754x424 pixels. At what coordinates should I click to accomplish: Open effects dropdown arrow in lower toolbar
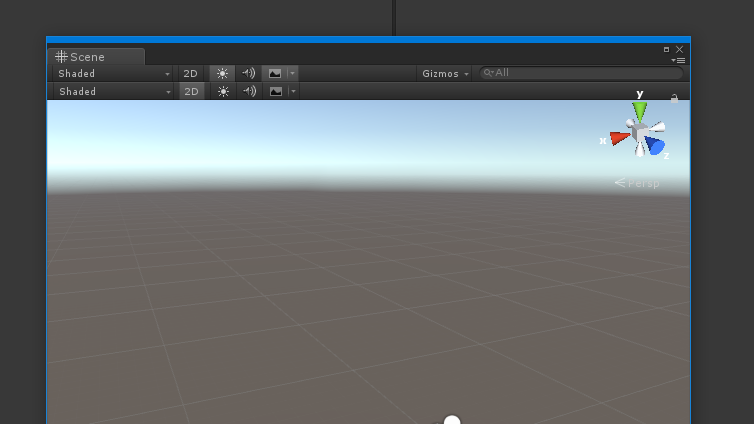293,91
